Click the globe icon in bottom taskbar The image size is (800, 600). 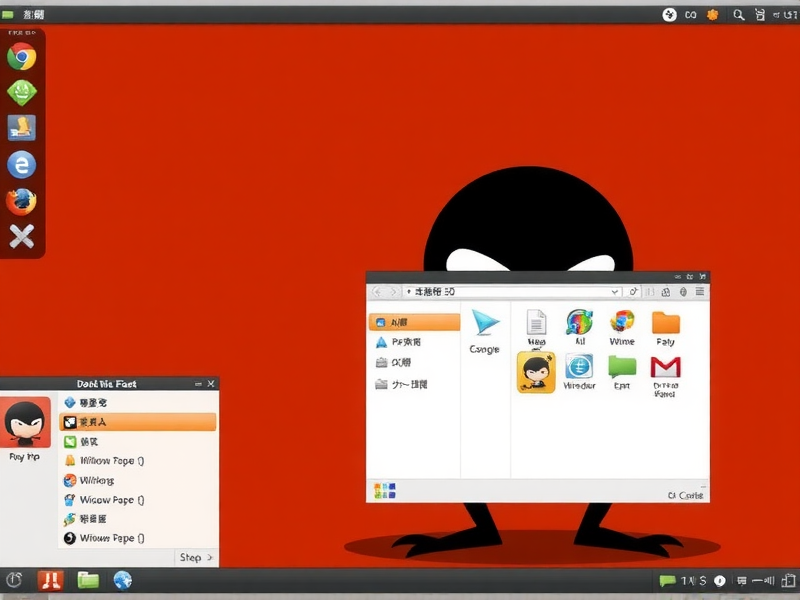(122, 580)
